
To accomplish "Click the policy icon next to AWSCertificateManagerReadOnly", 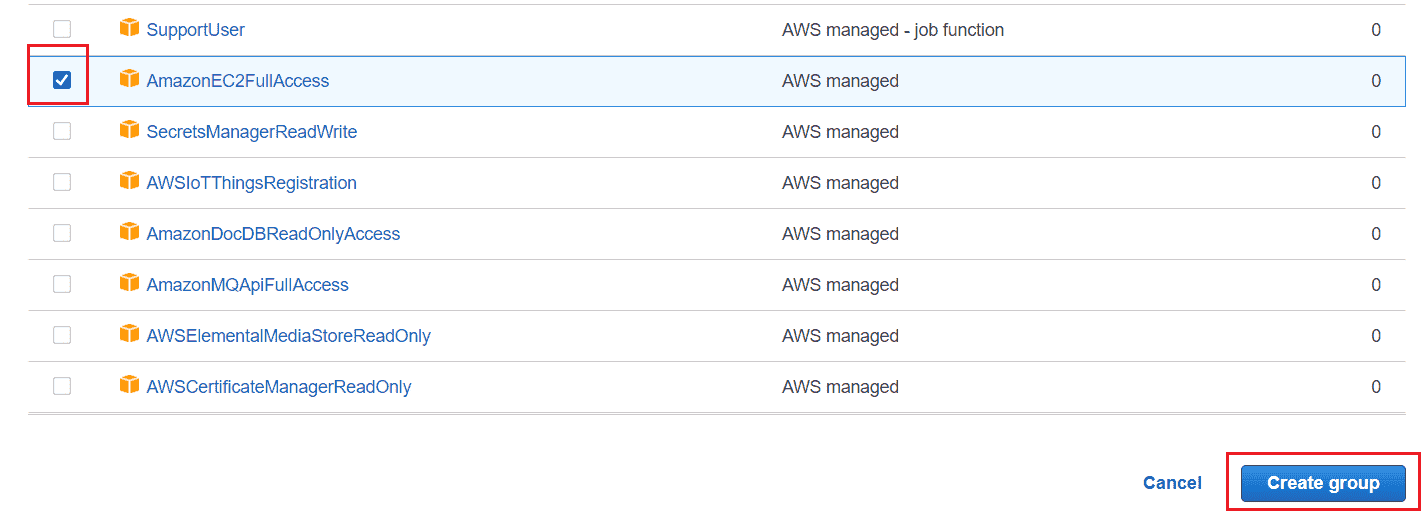I will [129, 385].
